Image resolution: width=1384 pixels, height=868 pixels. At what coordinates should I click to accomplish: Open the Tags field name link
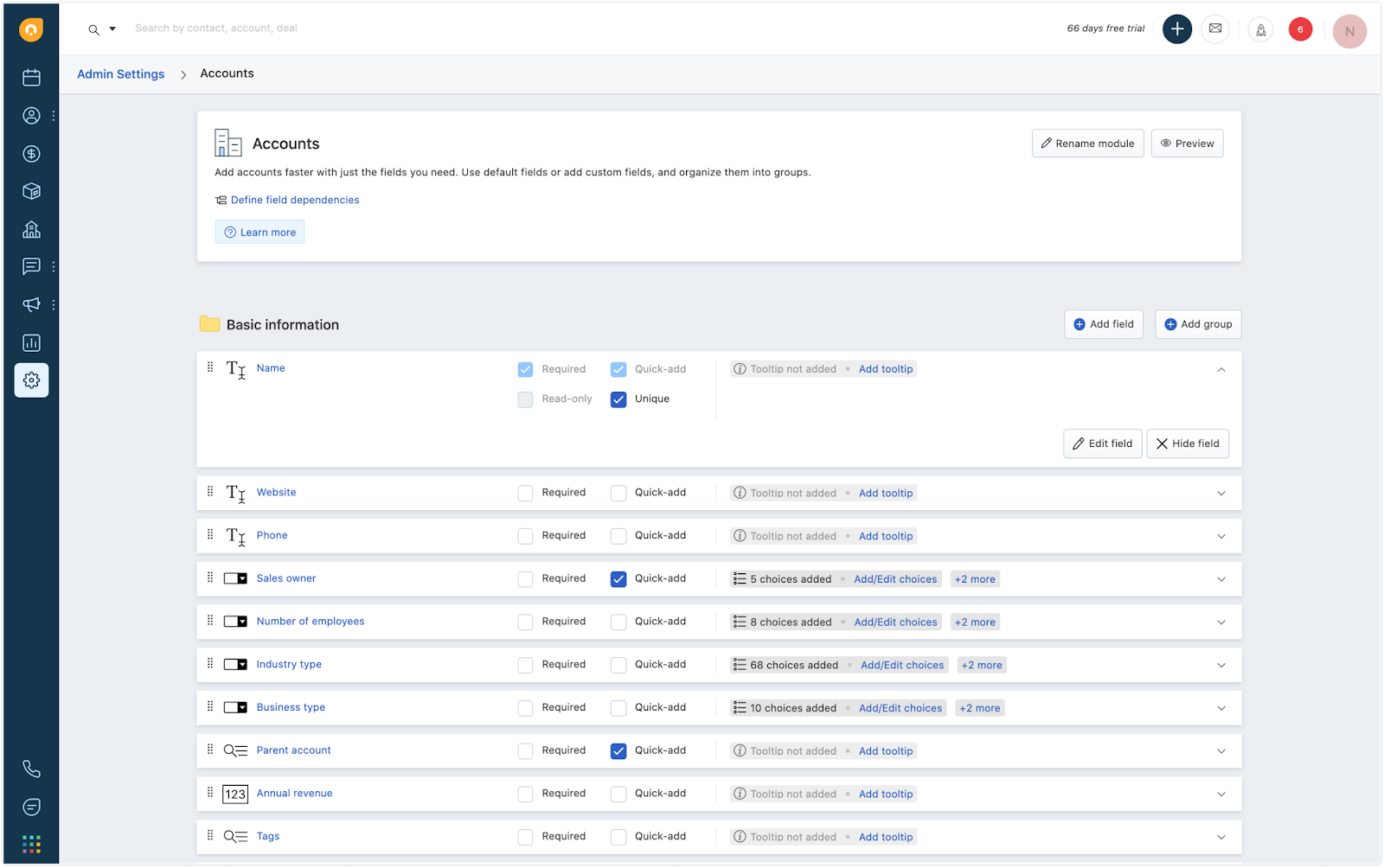pyautogui.click(x=268, y=837)
